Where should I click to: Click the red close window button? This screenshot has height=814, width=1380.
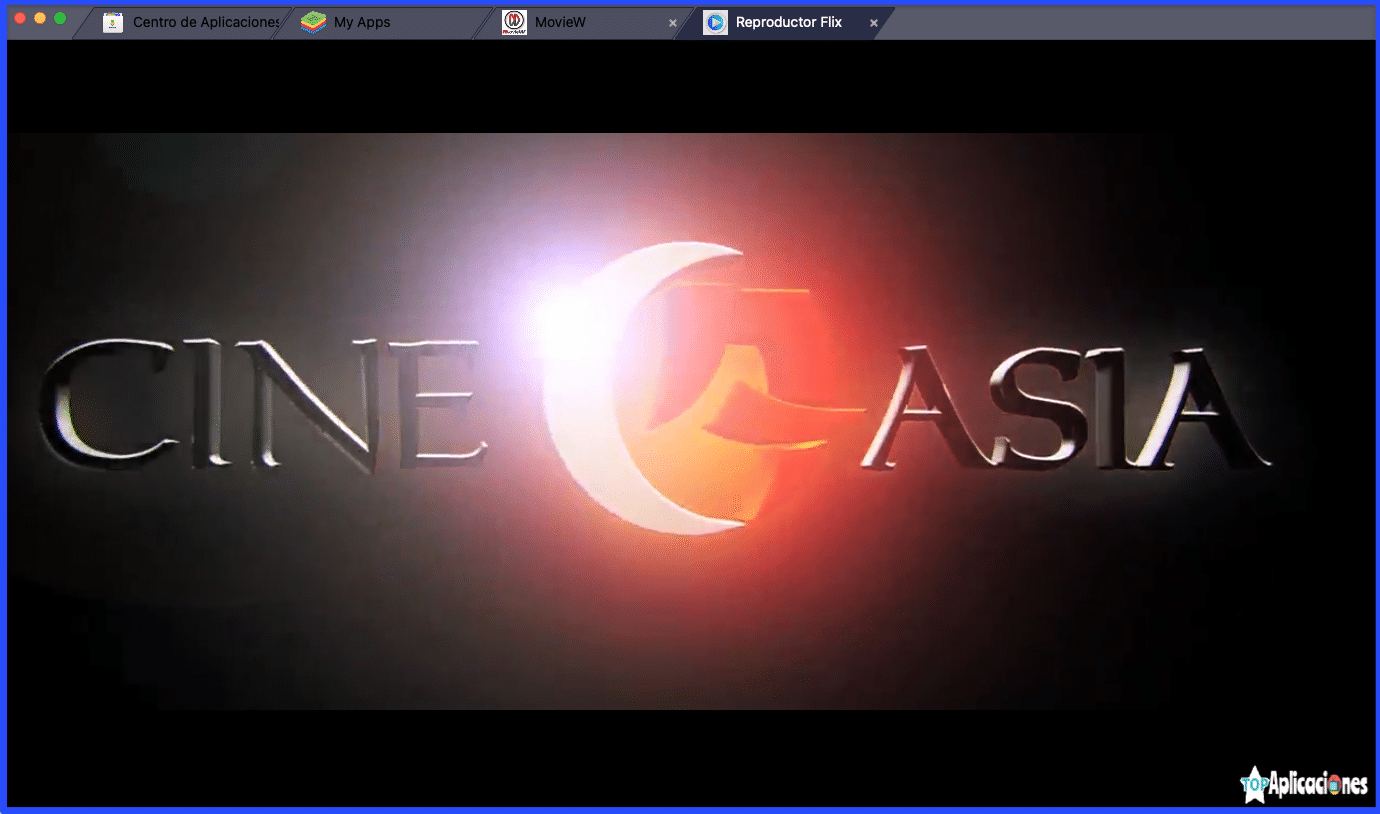tap(18, 17)
